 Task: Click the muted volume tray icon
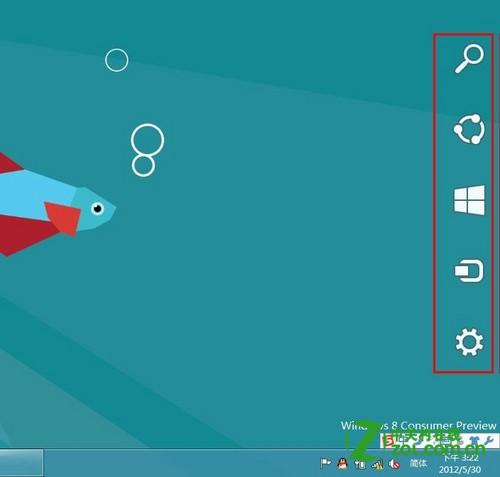[x=394, y=464]
